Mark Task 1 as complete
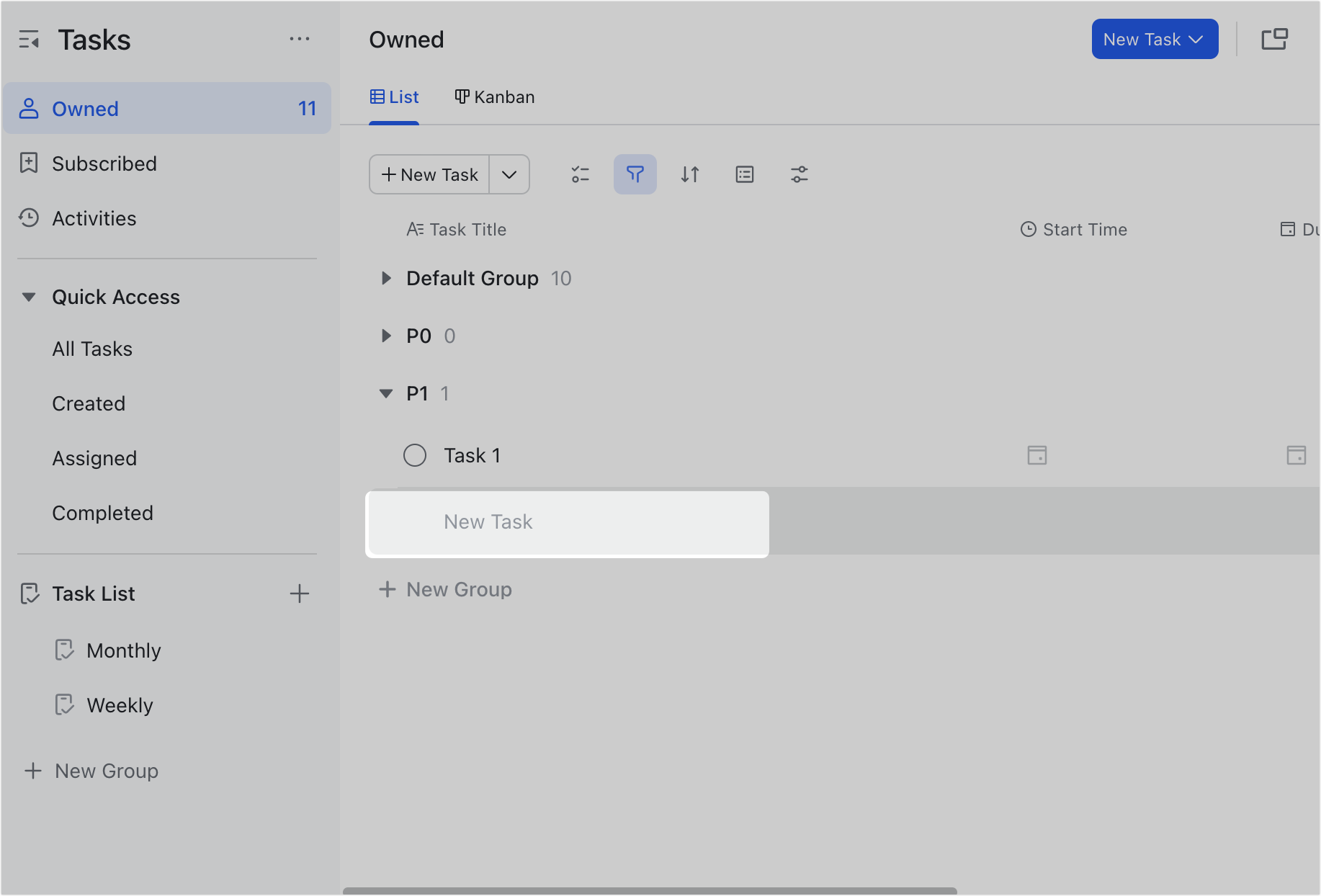The image size is (1321, 896). (415, 454)
